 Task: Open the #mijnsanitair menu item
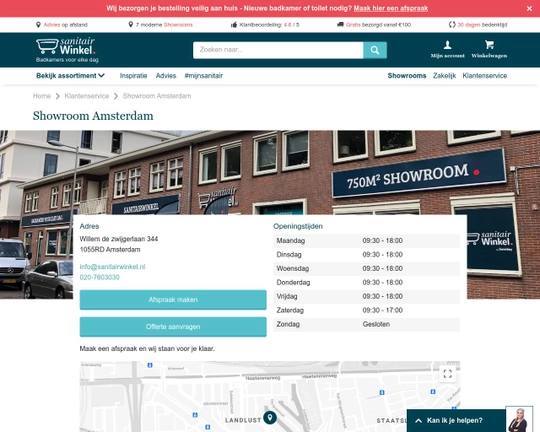(204, 76)
